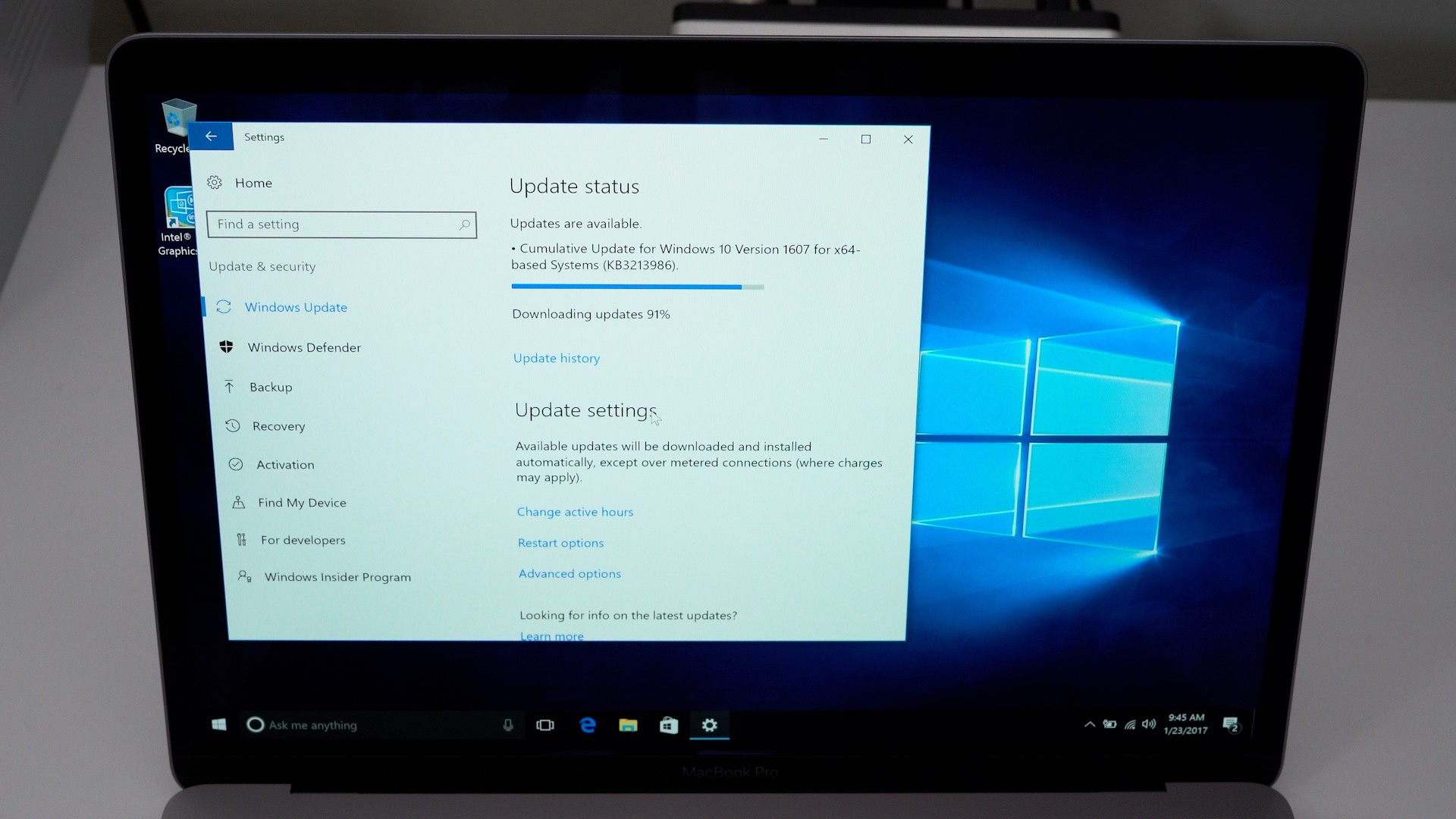Click the Home settings icon
The width and height of the screenshot is (1456, 819).
[x=212, y=182]
